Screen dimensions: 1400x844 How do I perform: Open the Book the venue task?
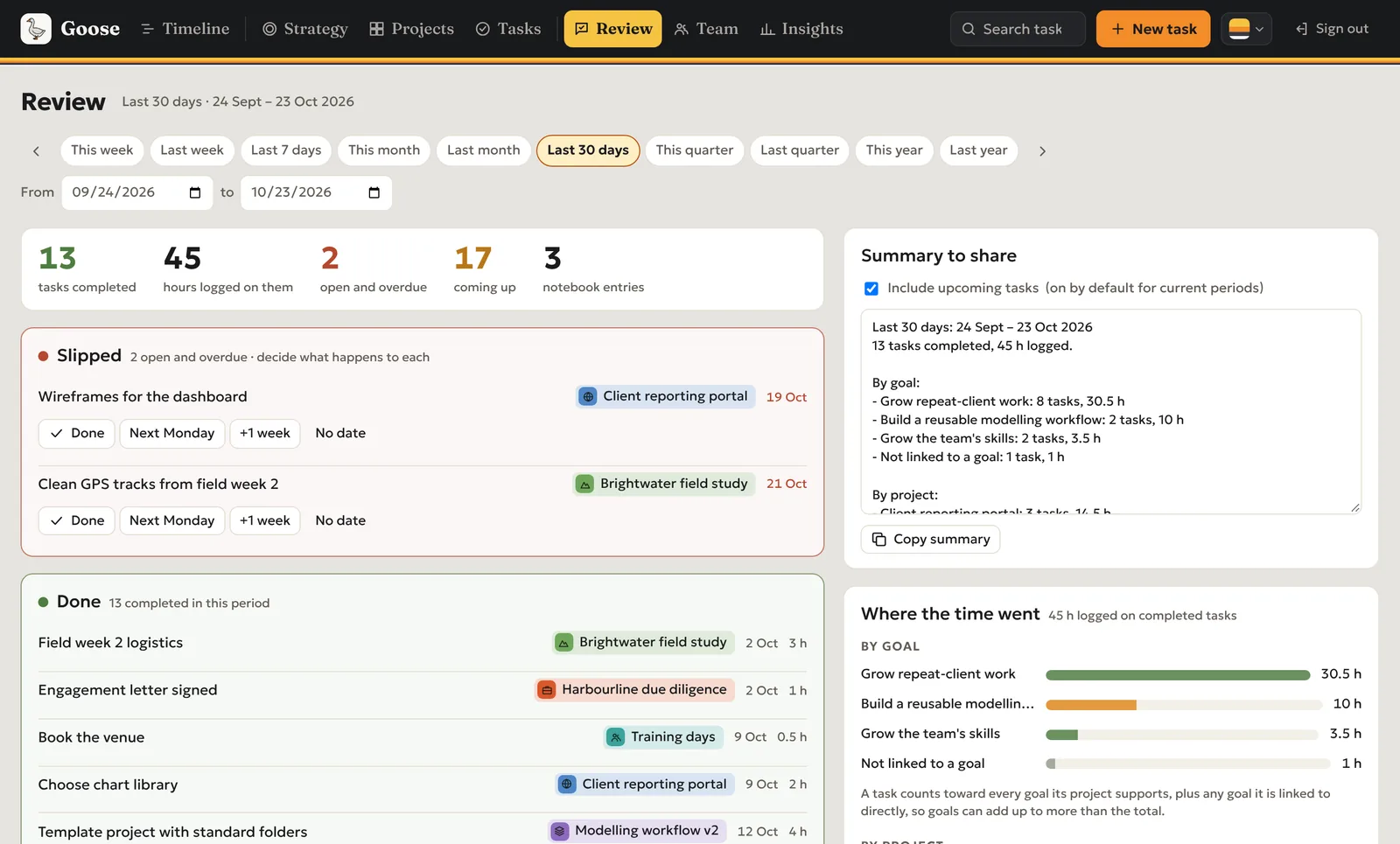pyautogui.click(x=91, y=738)
